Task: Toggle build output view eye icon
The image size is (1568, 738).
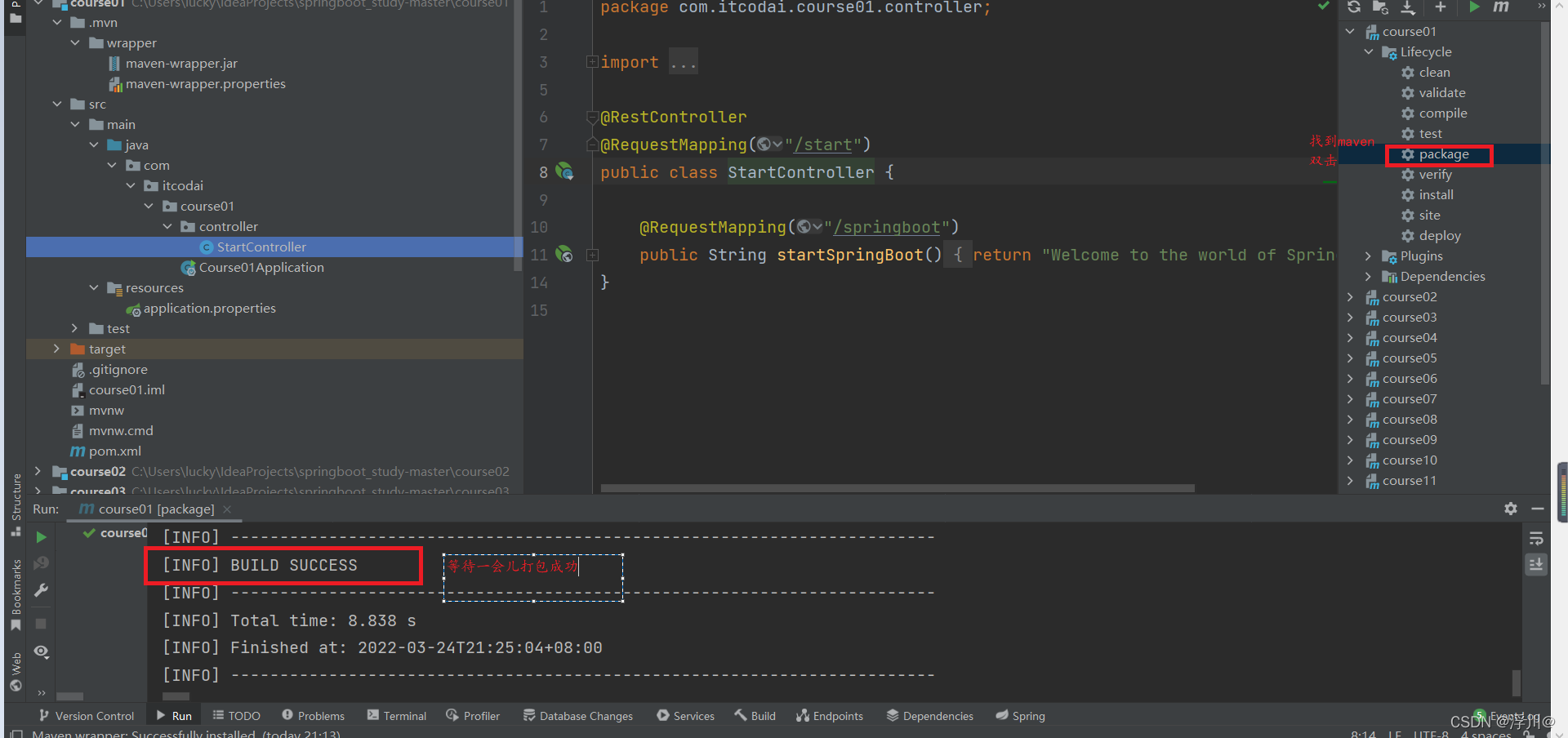Action: (42, 651)
